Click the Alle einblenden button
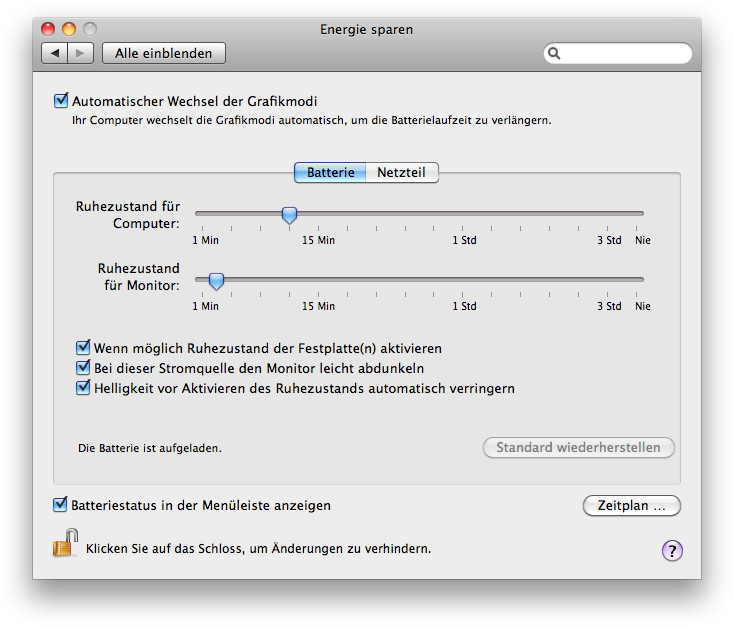Image resolution: width=734 pixels, height=627 pixels. [164, 53]
